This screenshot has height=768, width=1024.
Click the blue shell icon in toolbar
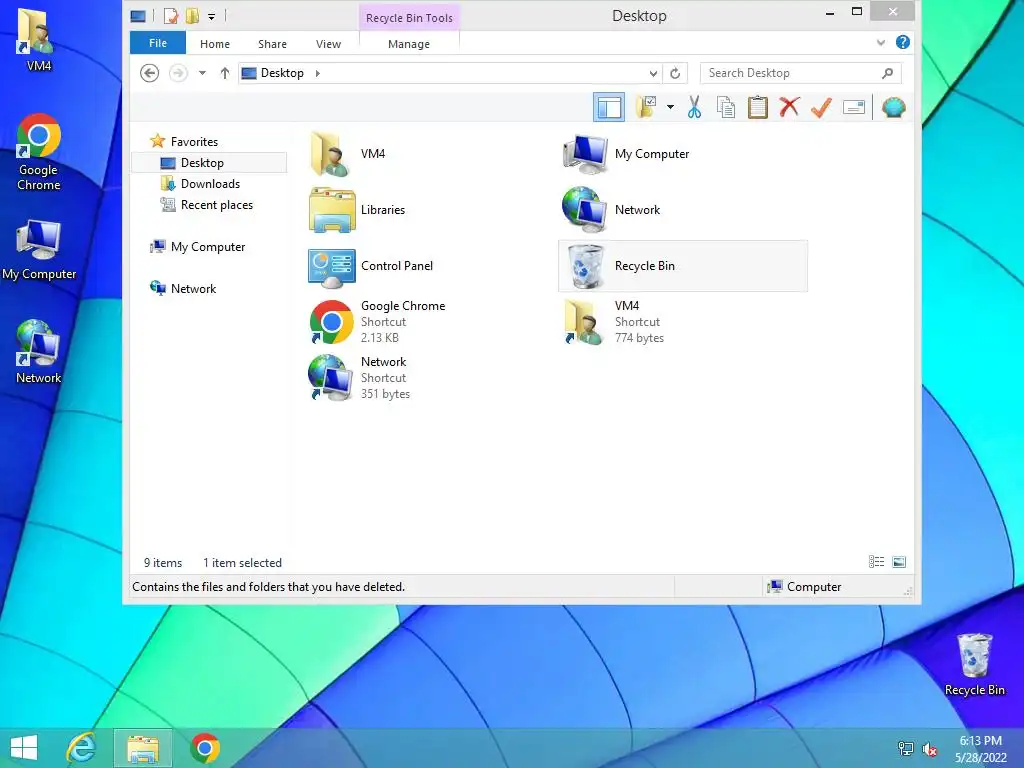(893, 107)
